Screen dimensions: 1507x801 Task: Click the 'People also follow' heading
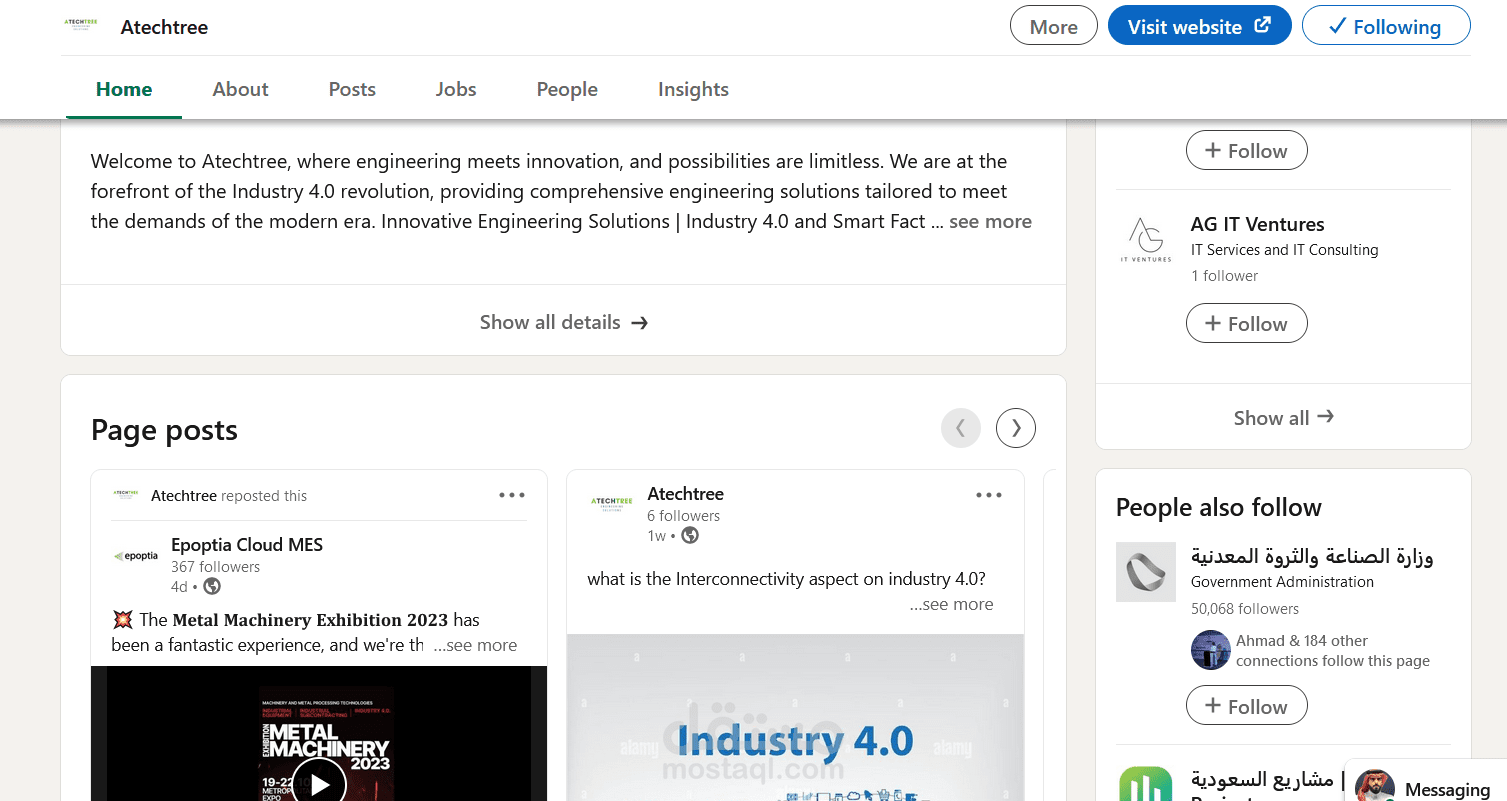click(x=1219, y=508)
